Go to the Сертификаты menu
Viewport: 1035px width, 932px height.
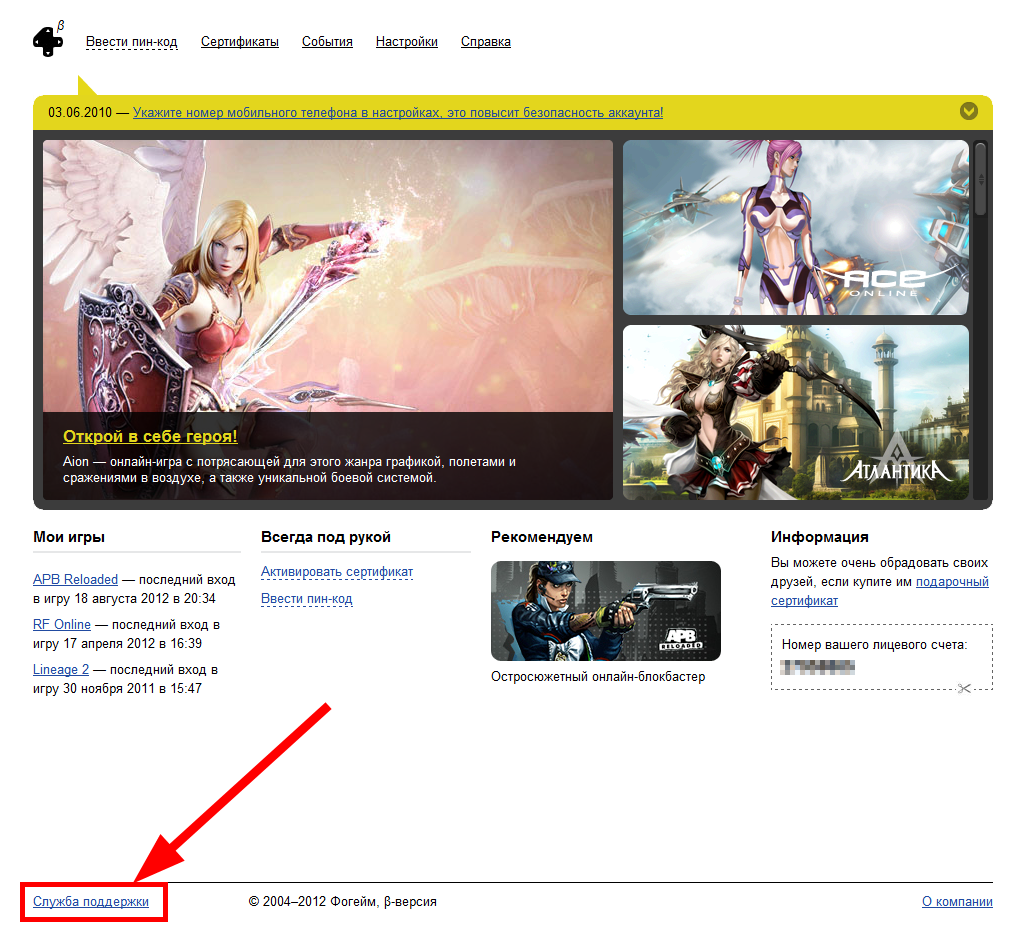239,42
